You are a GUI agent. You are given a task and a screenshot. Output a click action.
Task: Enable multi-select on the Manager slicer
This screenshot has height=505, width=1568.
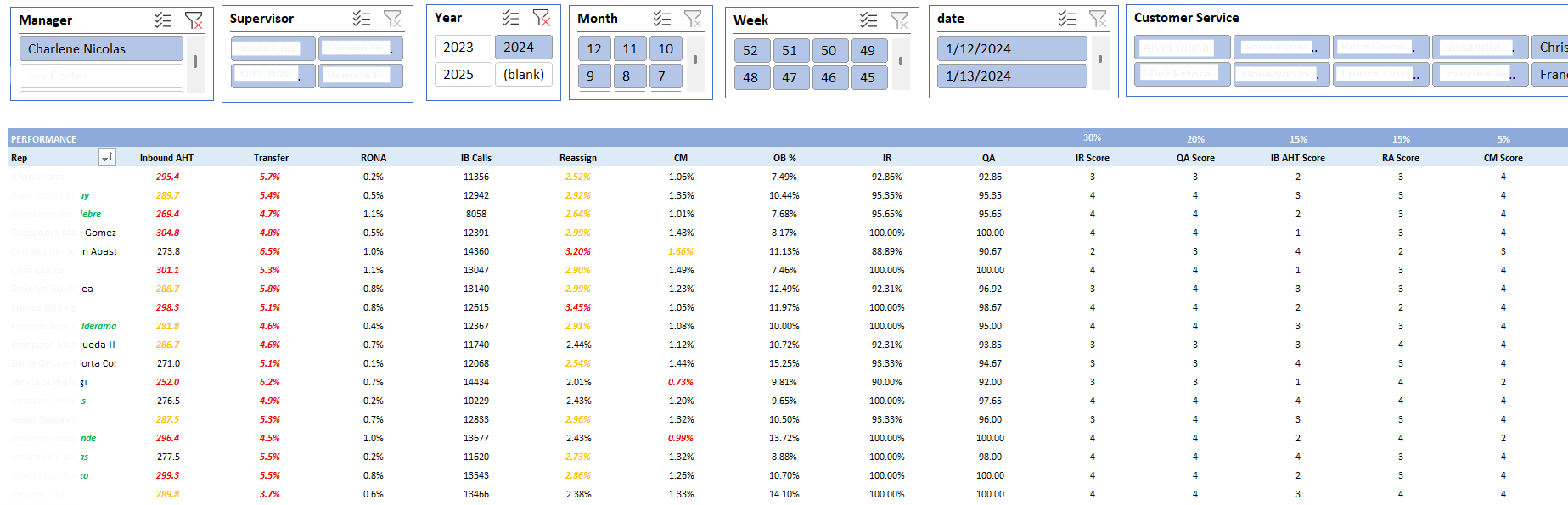click(163, 20)
